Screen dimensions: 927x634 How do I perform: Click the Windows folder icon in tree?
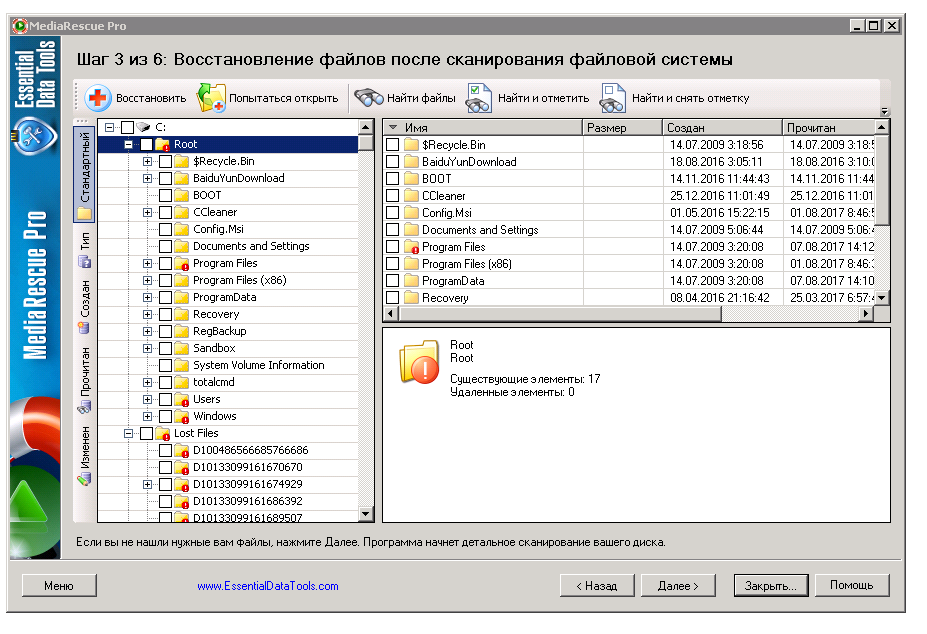click(x=182, y=417)
